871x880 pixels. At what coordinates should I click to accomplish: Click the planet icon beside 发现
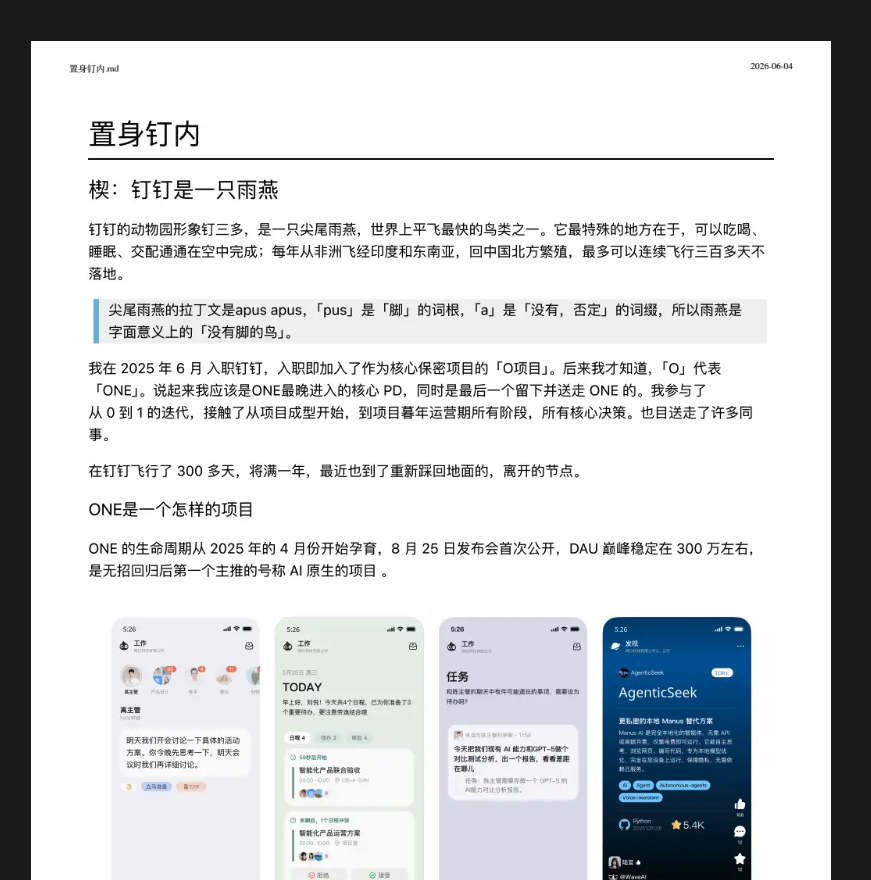pyautogui.click(x=616, y=647)
